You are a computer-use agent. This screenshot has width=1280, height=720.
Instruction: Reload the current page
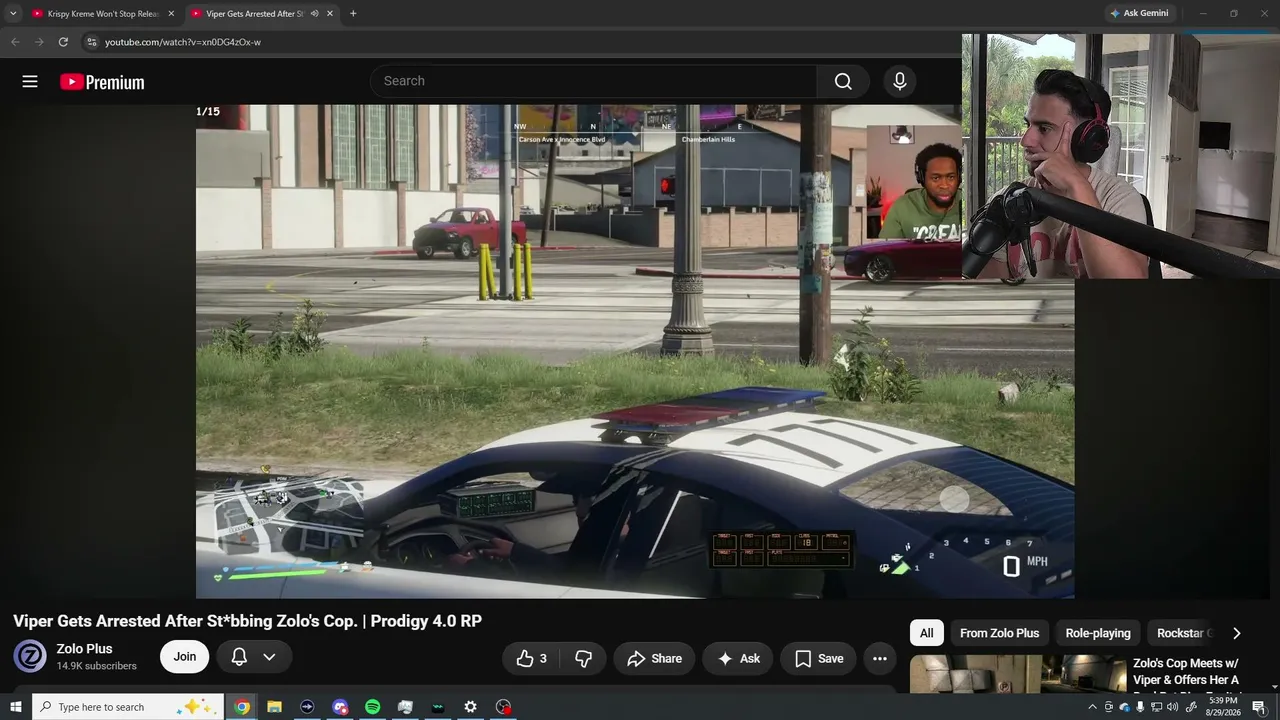tap(63, 42)
